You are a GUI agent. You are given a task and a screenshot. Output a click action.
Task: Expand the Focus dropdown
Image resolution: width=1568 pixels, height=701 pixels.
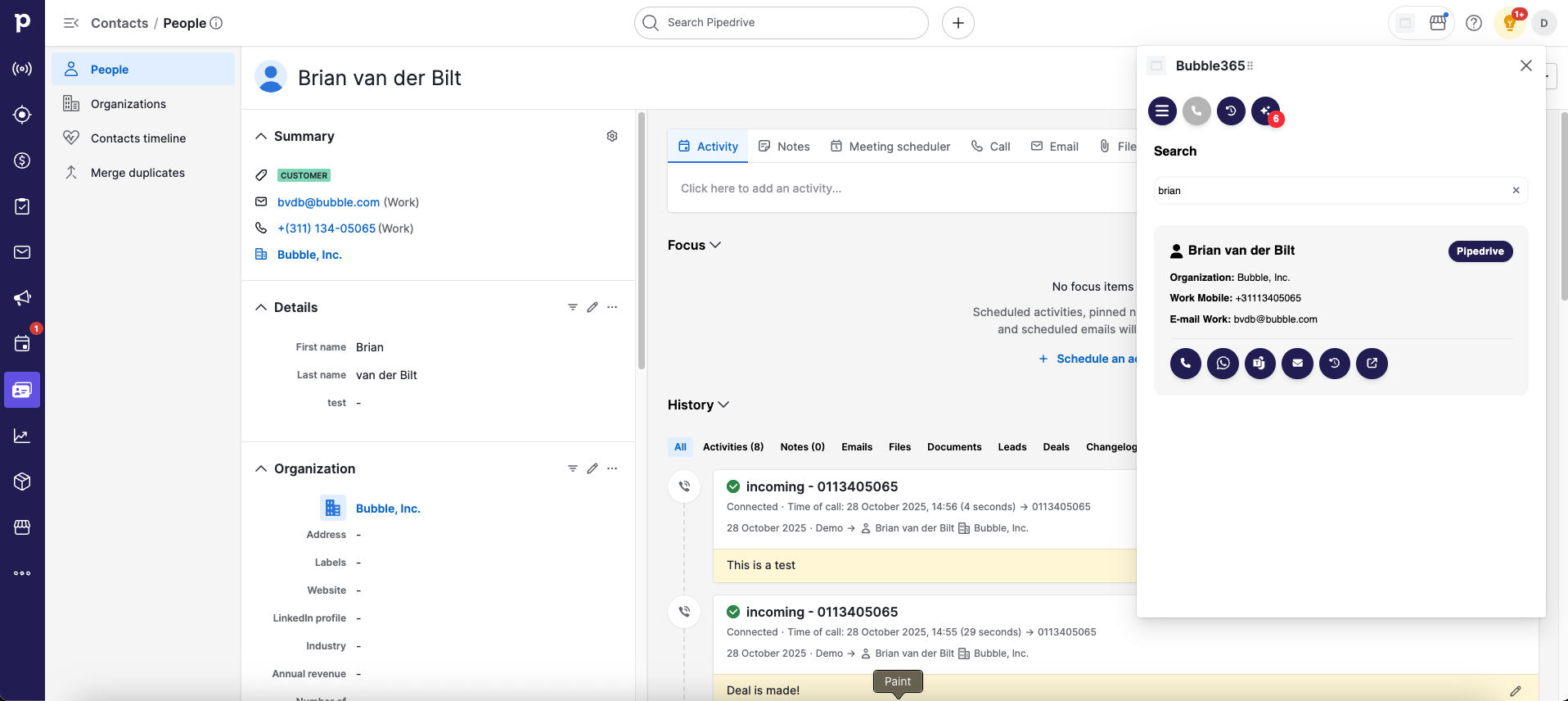(695, 245)
